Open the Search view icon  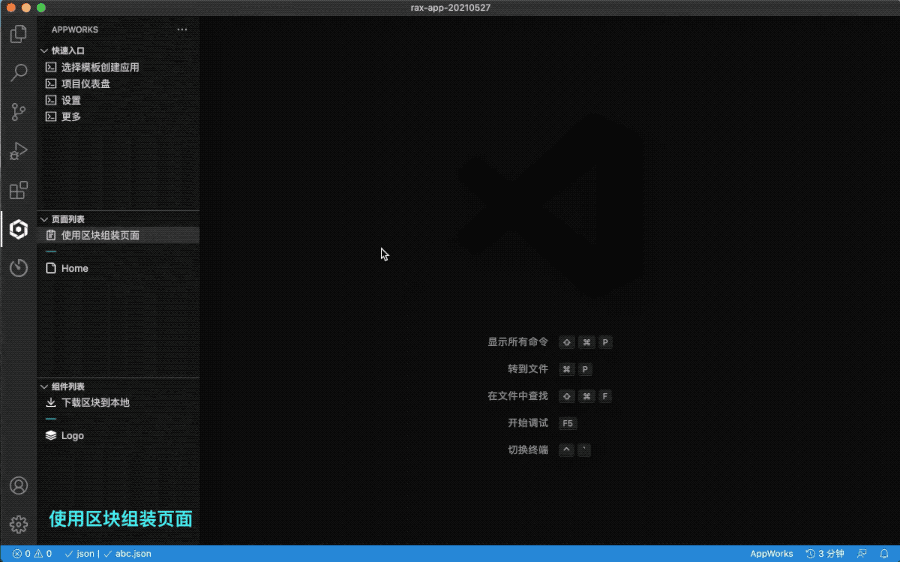(x=18, y=72)
